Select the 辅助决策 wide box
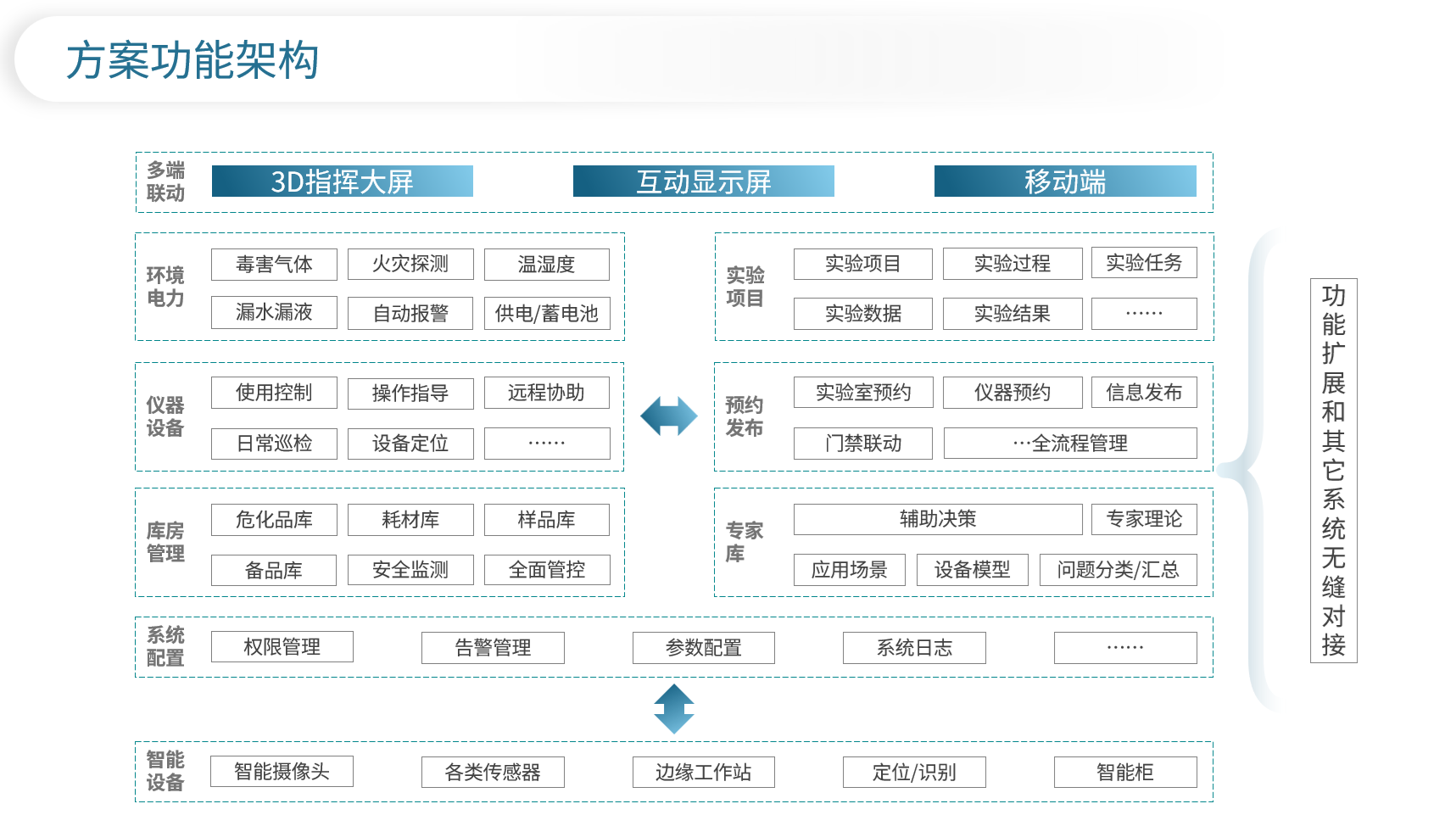 pos(937,519)
